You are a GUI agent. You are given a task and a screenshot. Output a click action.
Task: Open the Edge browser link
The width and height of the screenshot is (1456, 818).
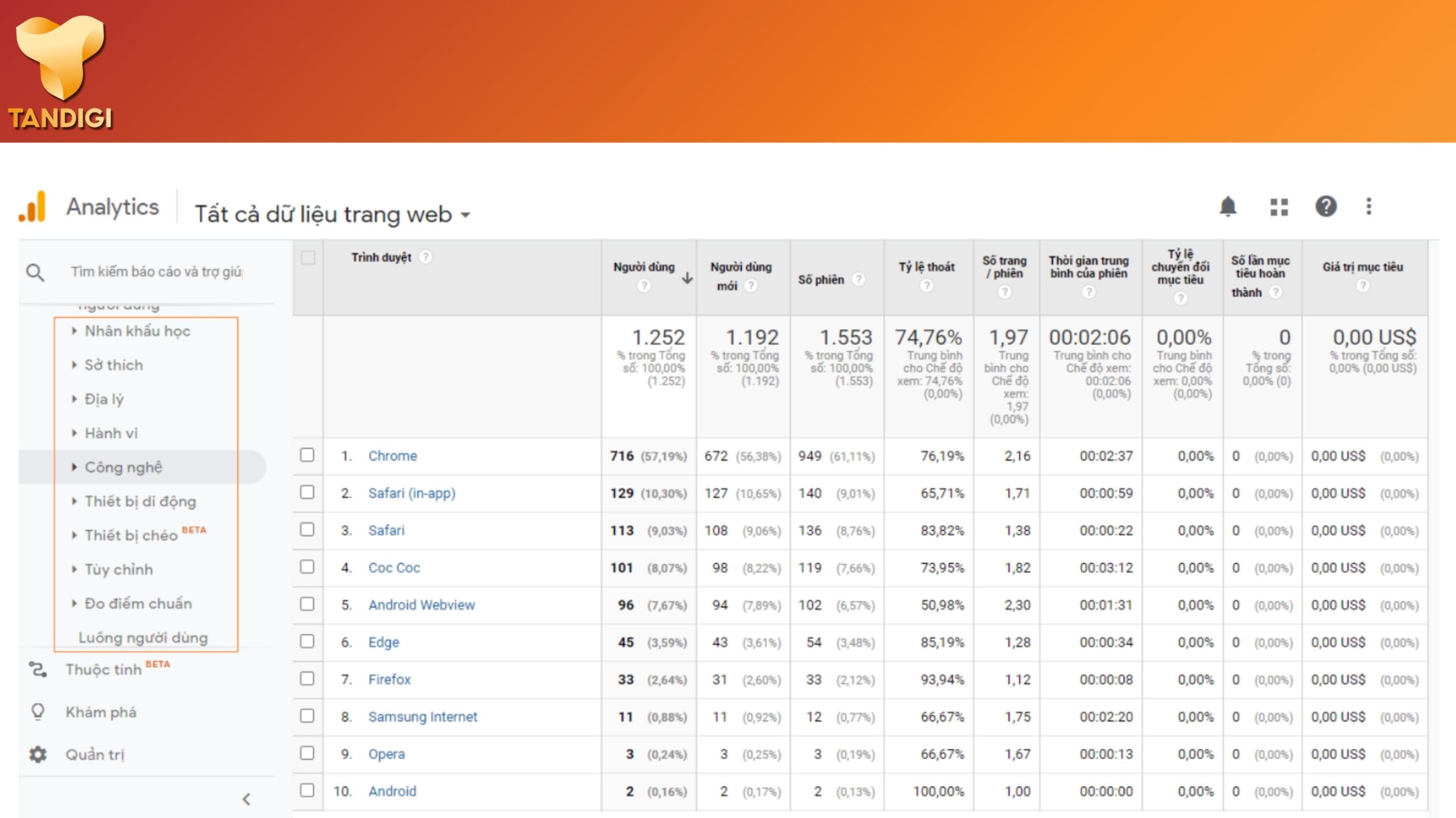(384, 642)
